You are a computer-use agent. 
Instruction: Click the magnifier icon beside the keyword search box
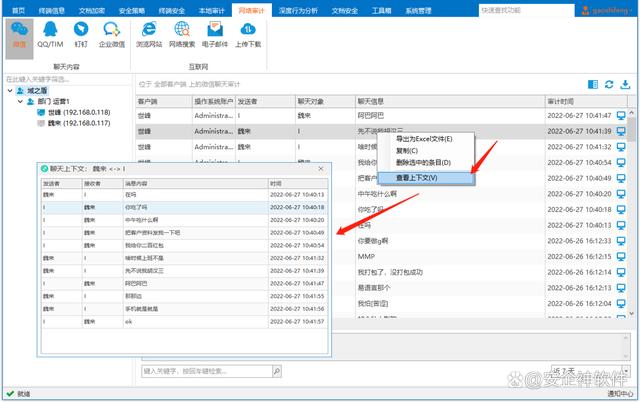[x=277, y=371]
